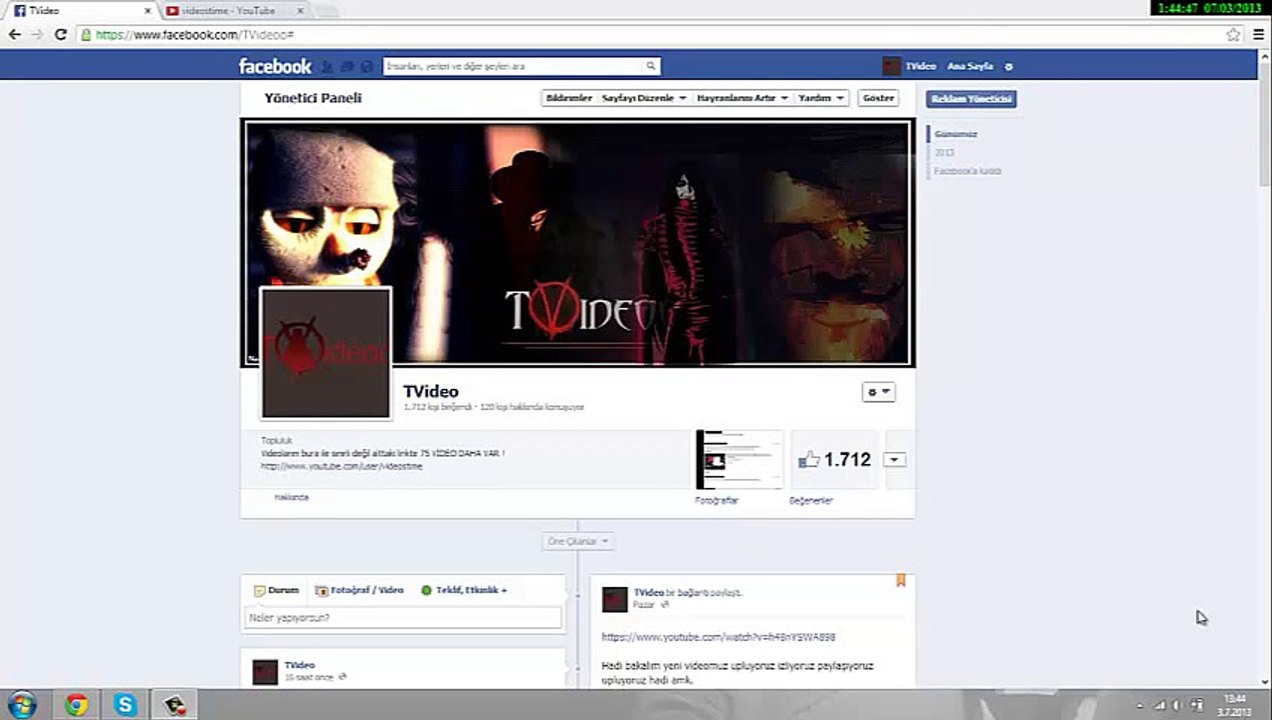
Task: Click the TVideo avatar on the shared-link post
Action: (615, 599)
